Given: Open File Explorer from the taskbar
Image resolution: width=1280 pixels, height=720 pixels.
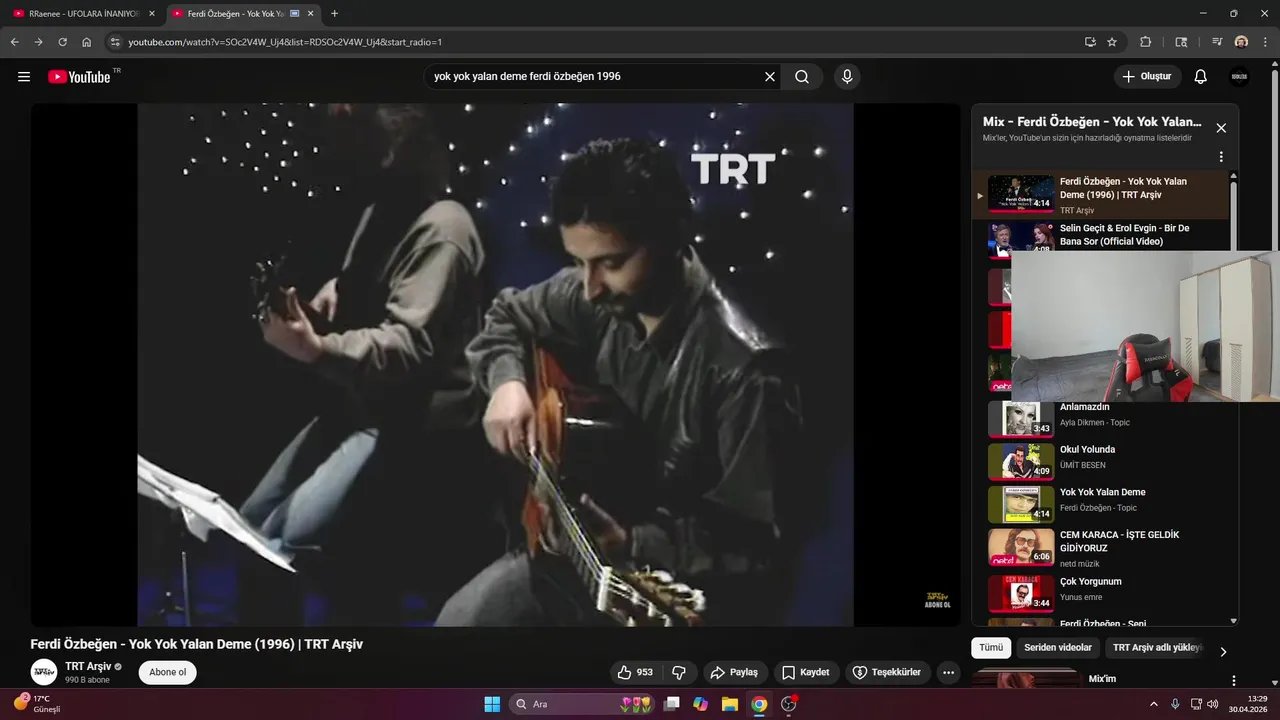Looking at the screenshot, I should 730,704.
